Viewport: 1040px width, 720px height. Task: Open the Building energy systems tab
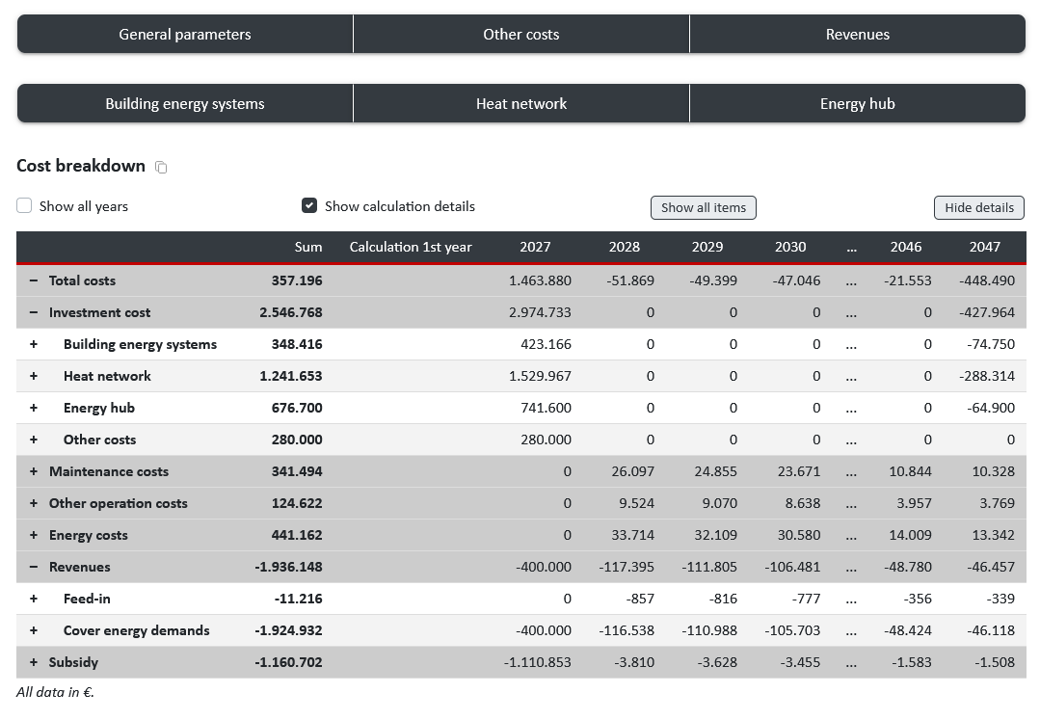pos(185,103)
